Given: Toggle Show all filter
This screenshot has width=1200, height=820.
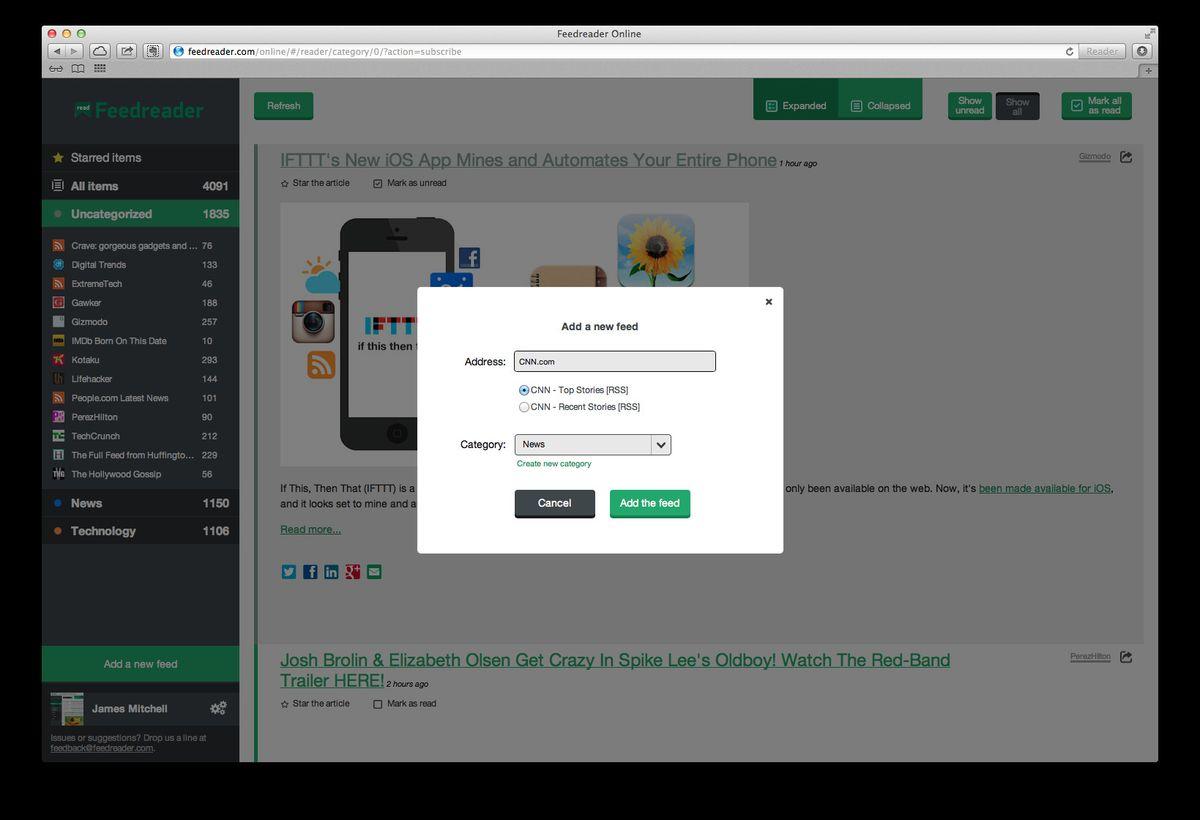Looking at the screenshot, I should [x=1017, y=105].
